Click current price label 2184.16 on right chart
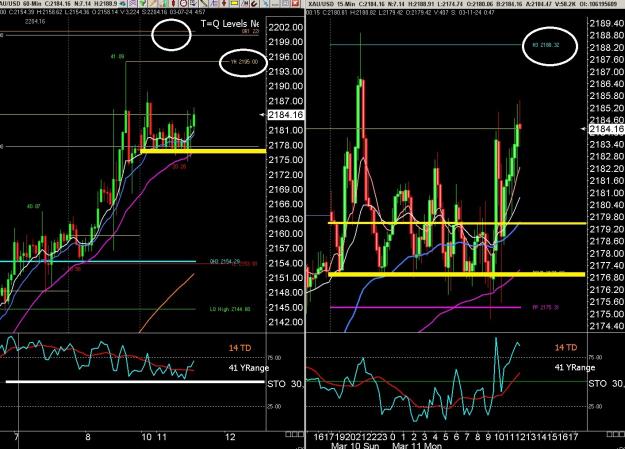Screen dimensions: 625x449 tap(607, 129)
